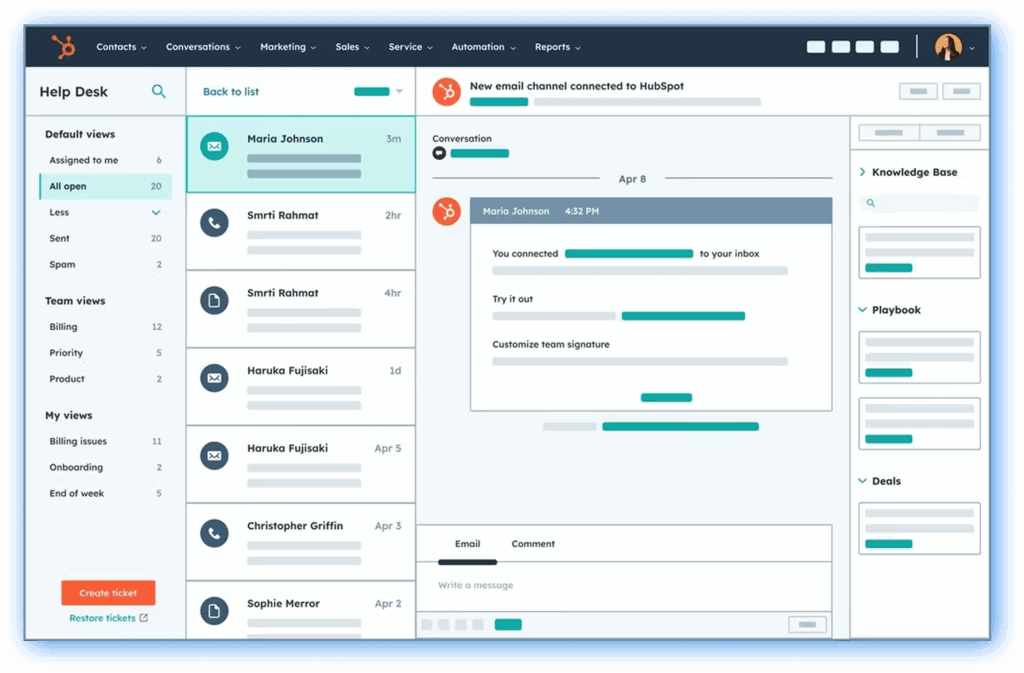The image size is (1024, 673).
Task: Open the Reports menu
Action: tap(558, 47)
